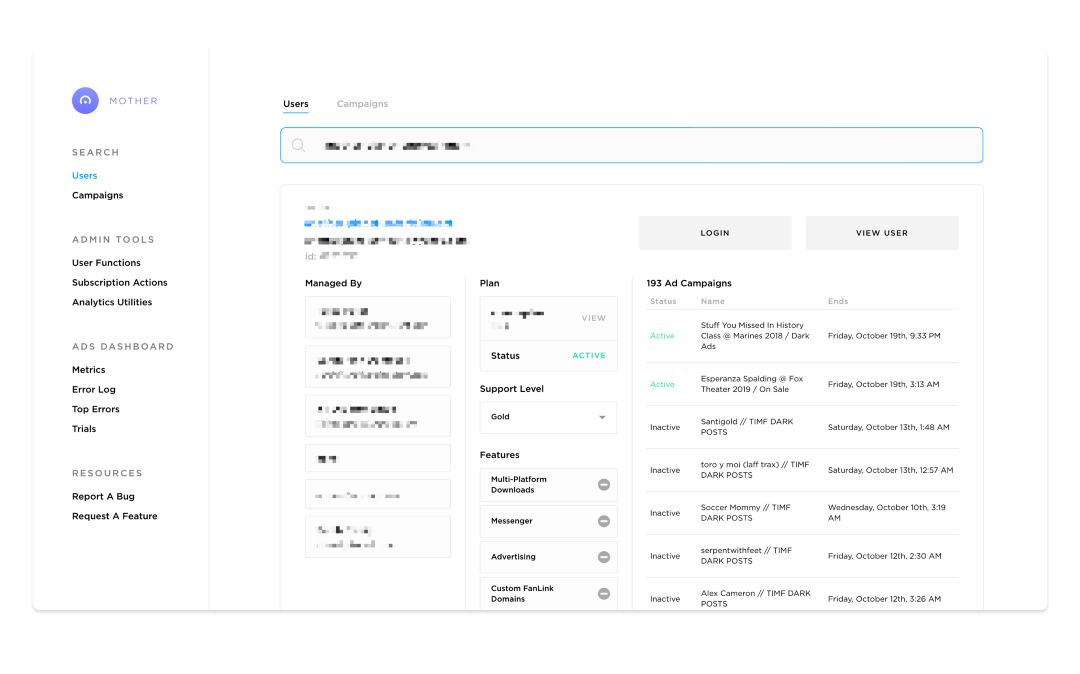Click Active status of History Class campaign
This screenshot has width=1080, height=674.
coord(662,336)
